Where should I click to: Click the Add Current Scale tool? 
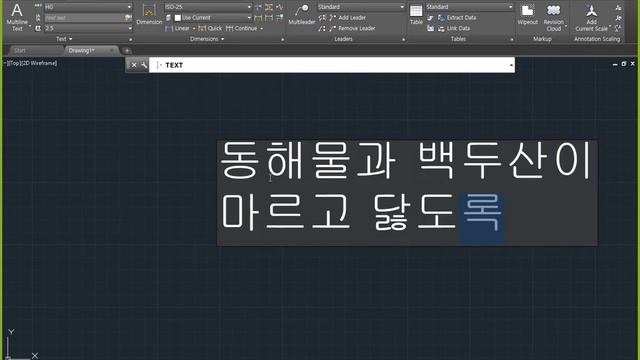click(x=591, y=17)
